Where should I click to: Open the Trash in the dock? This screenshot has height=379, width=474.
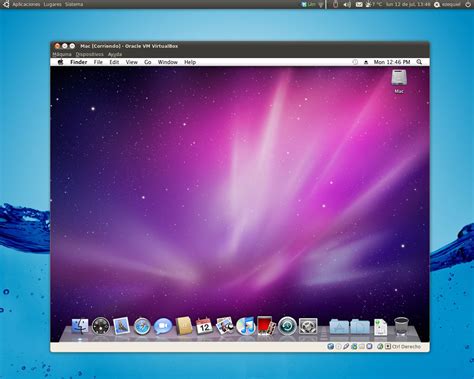401,326
